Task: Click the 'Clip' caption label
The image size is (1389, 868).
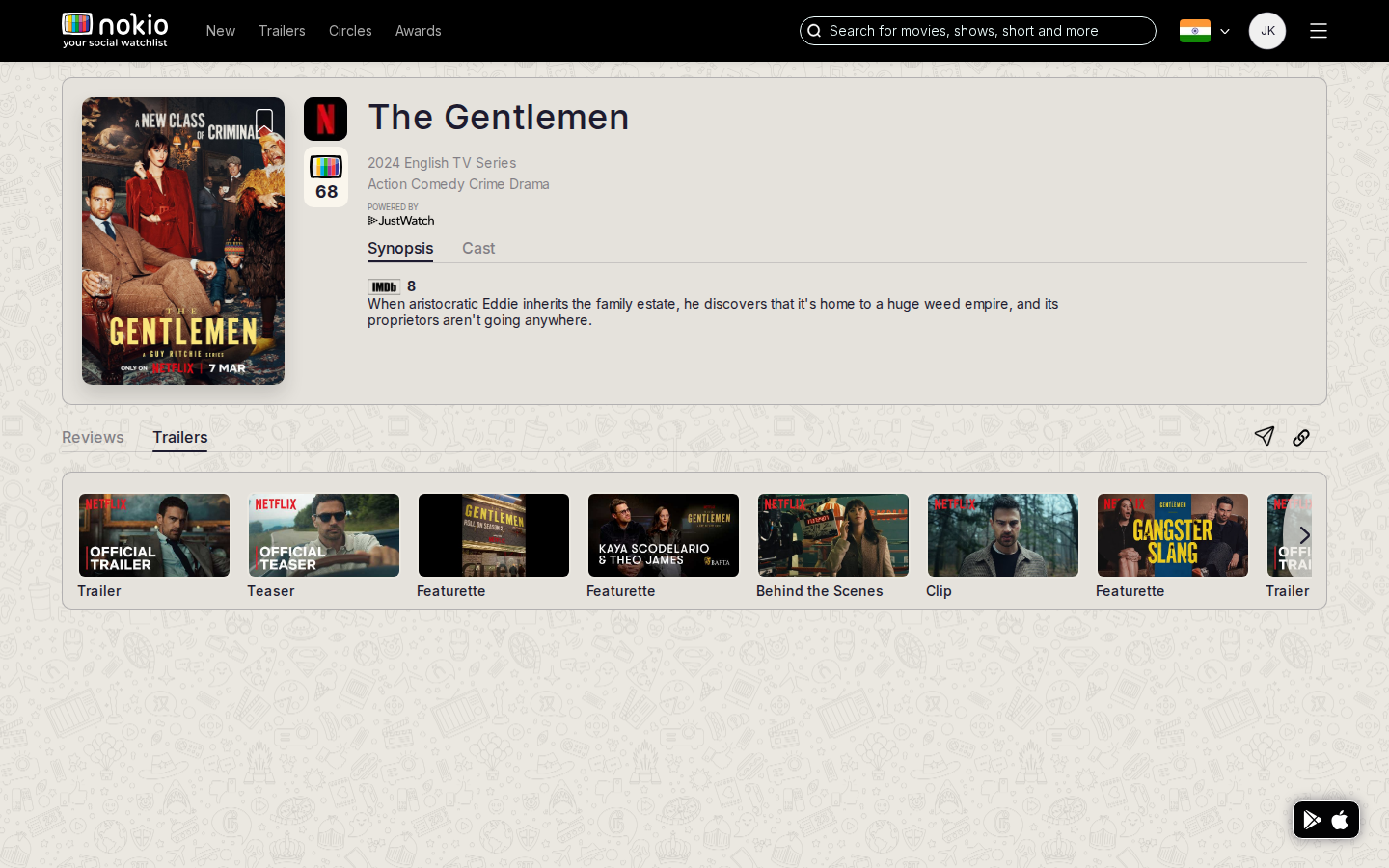Action: (x=939, y=591)
